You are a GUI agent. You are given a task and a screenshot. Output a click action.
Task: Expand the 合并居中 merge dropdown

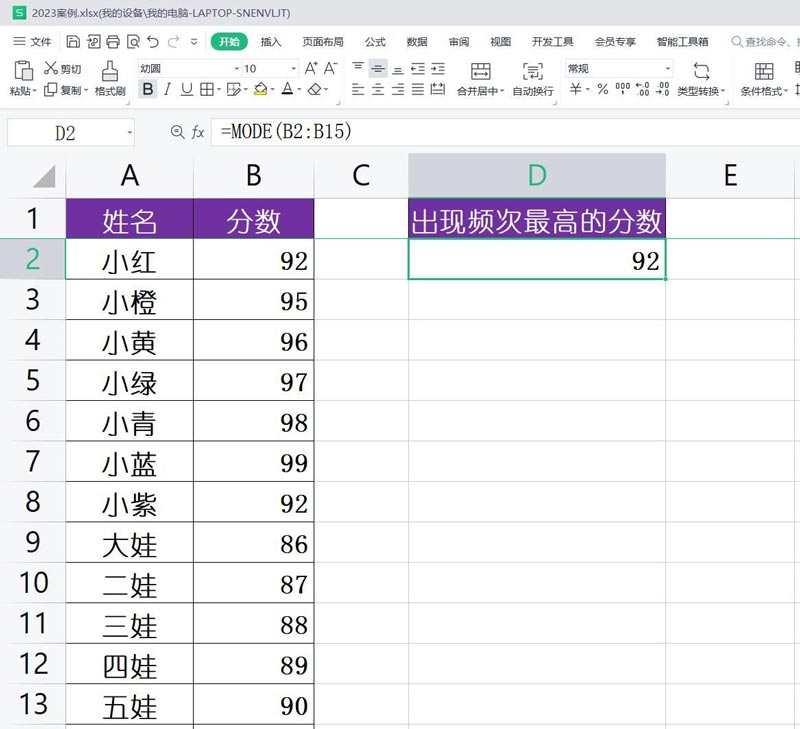click(x=502, y=91)
